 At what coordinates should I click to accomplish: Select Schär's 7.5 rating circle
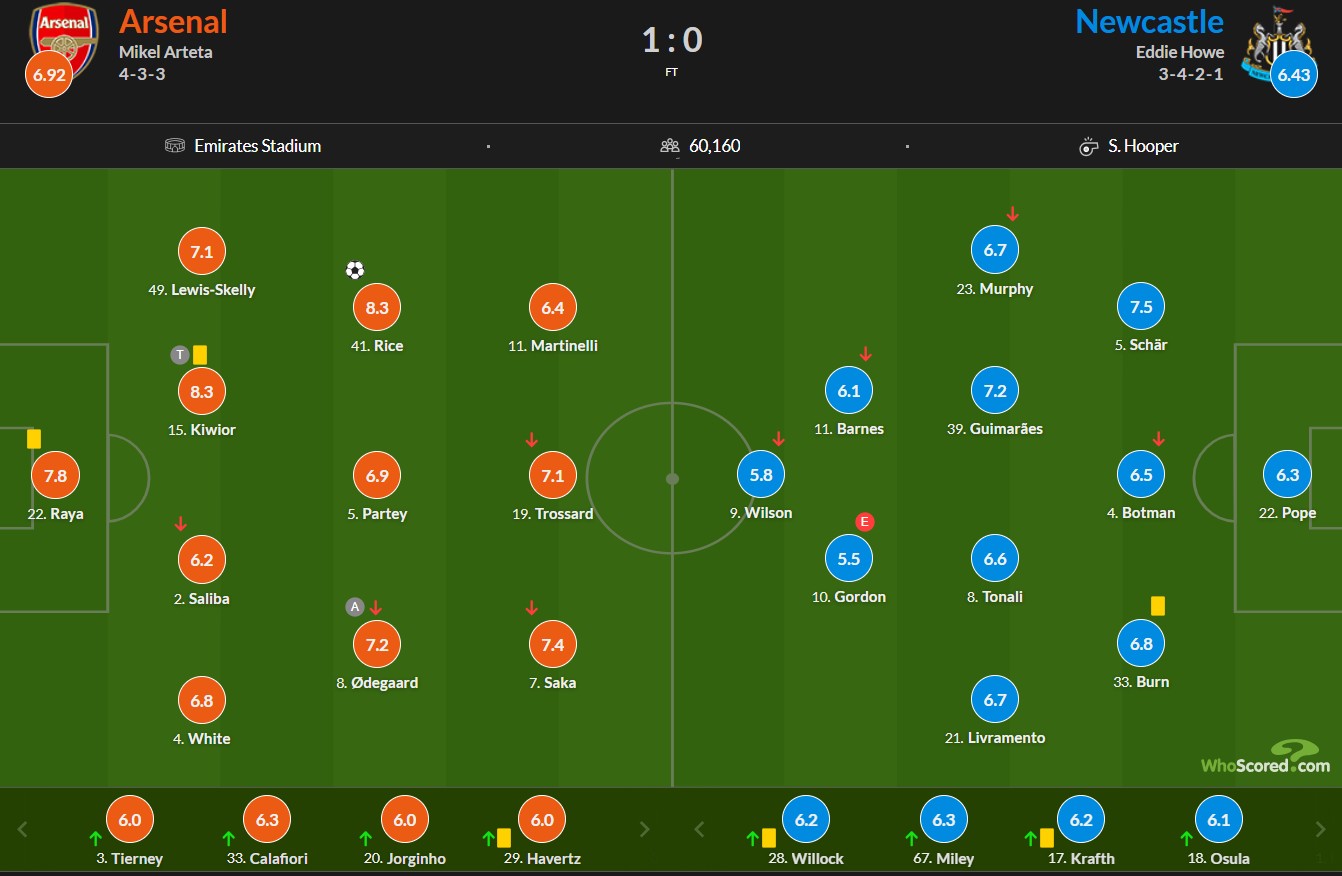click(1141, 307)
